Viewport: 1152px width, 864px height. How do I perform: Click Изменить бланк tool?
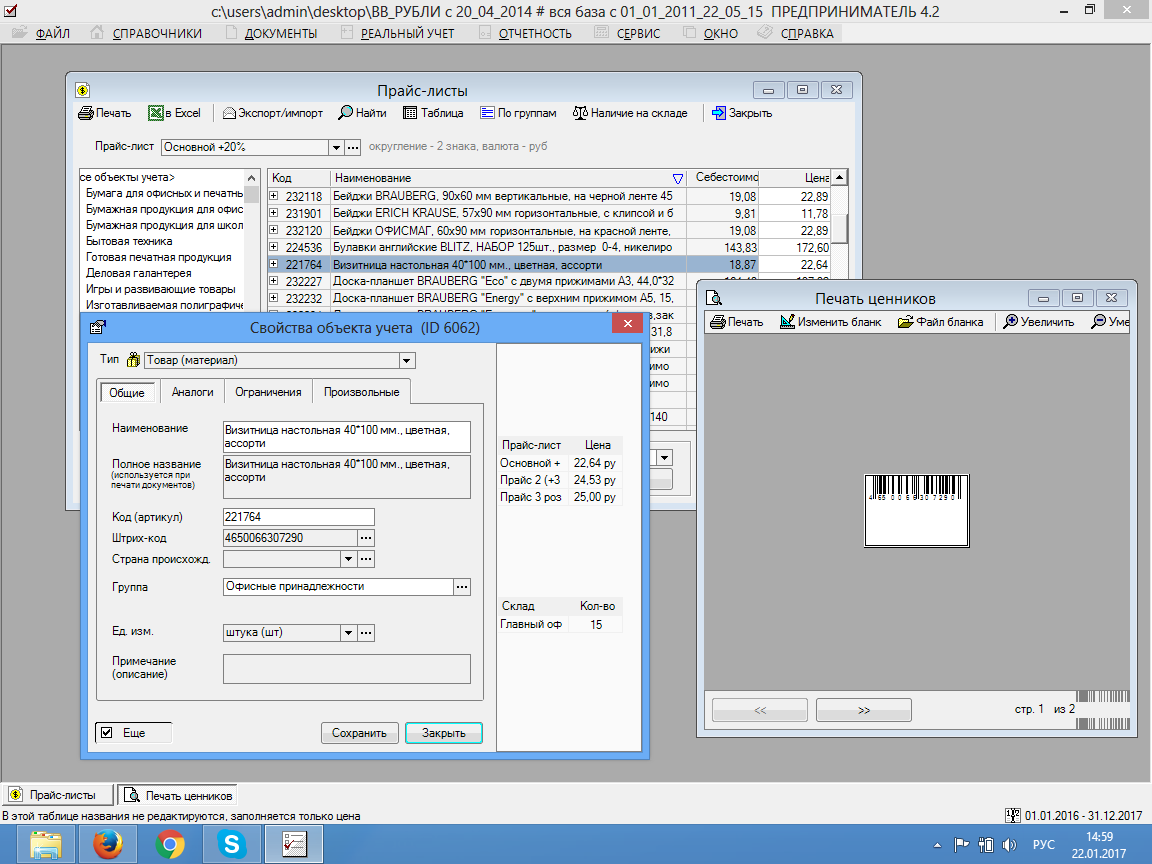[830, 322]
